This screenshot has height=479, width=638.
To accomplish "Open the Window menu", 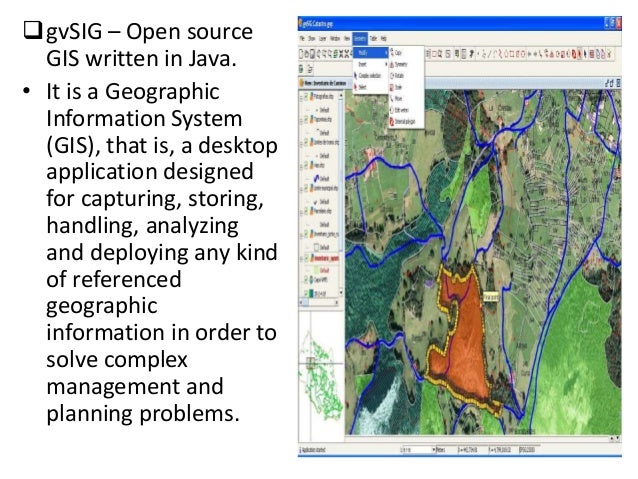I will [x=335, y=39].
